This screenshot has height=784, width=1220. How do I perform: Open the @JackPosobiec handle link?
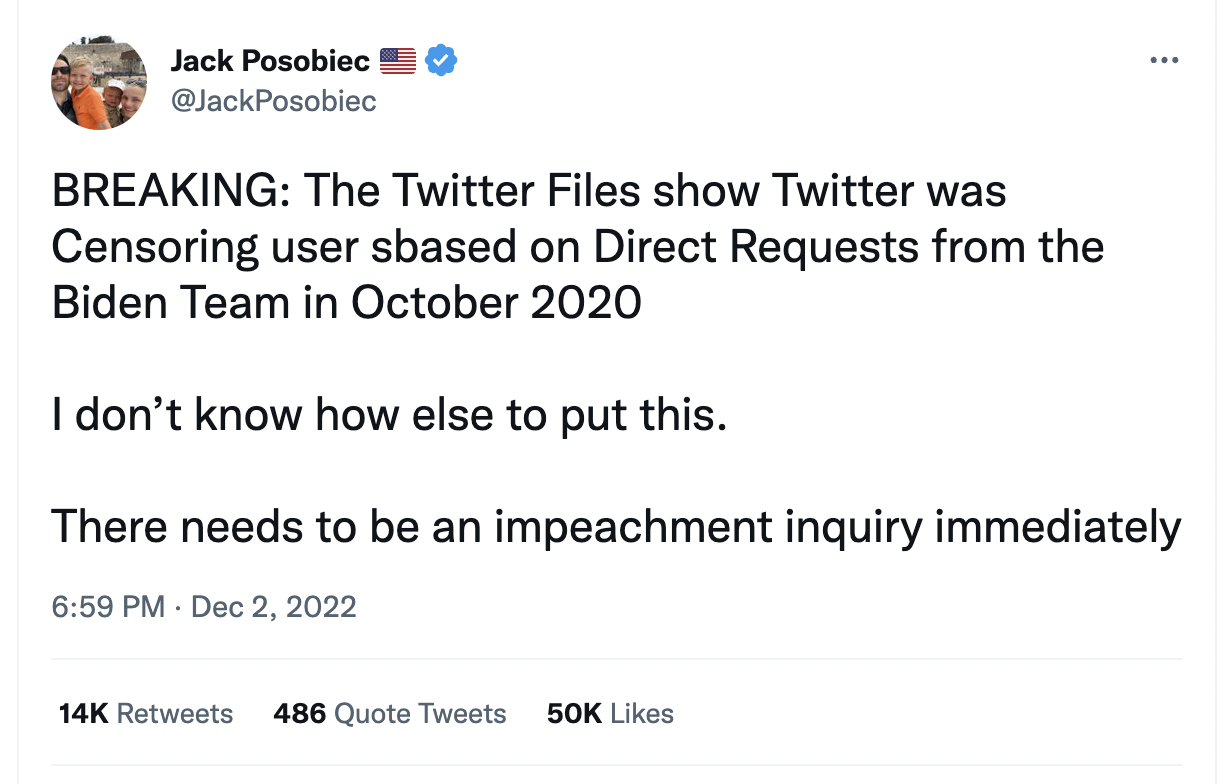coord(273,101)
